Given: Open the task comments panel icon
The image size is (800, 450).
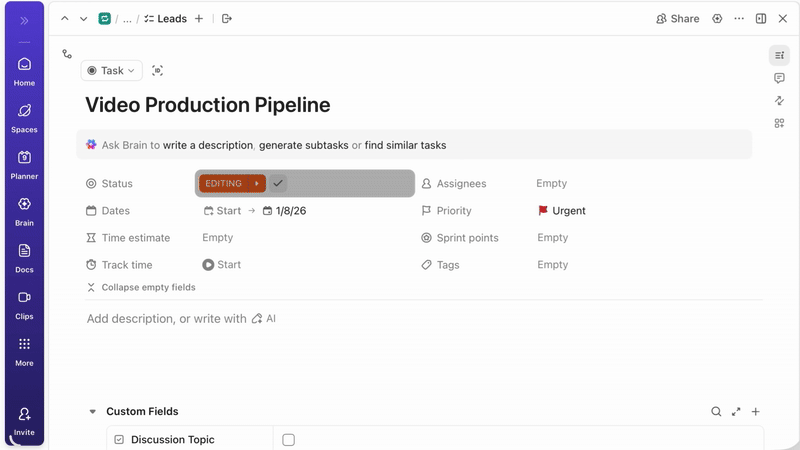Looking at the screenshot, I should (x=779, y=78).
